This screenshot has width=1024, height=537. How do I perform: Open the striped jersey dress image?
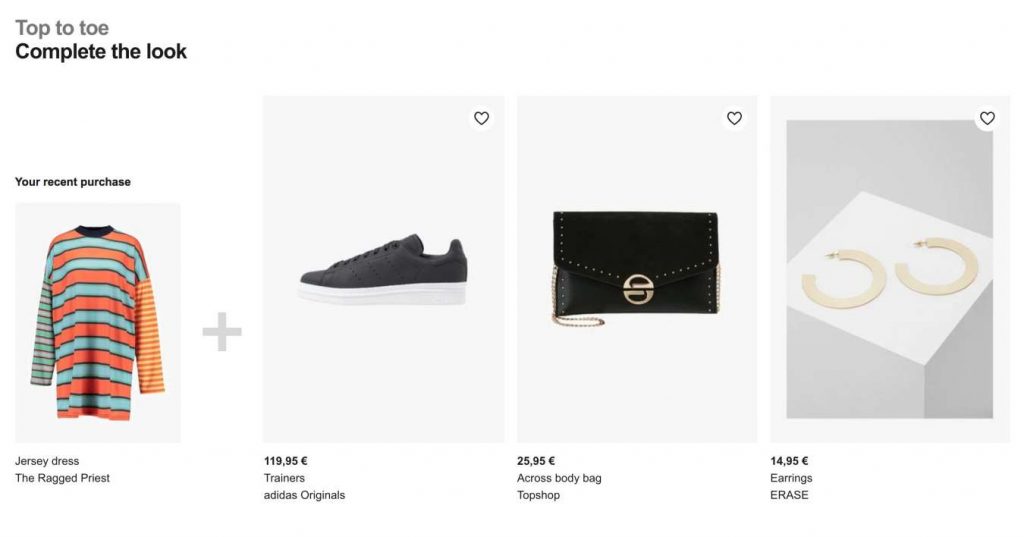(x=98, y=322)
